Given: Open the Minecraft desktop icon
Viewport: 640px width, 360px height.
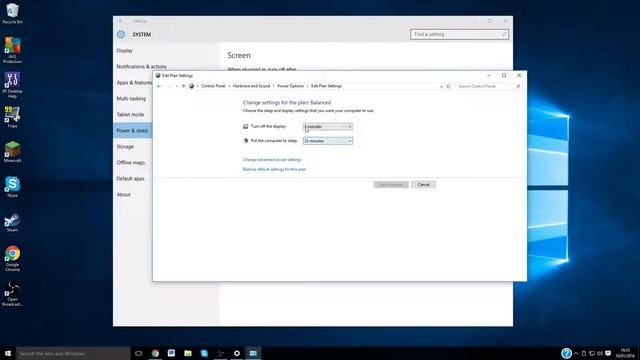Looking at the screenshot, I should (12, 152).
